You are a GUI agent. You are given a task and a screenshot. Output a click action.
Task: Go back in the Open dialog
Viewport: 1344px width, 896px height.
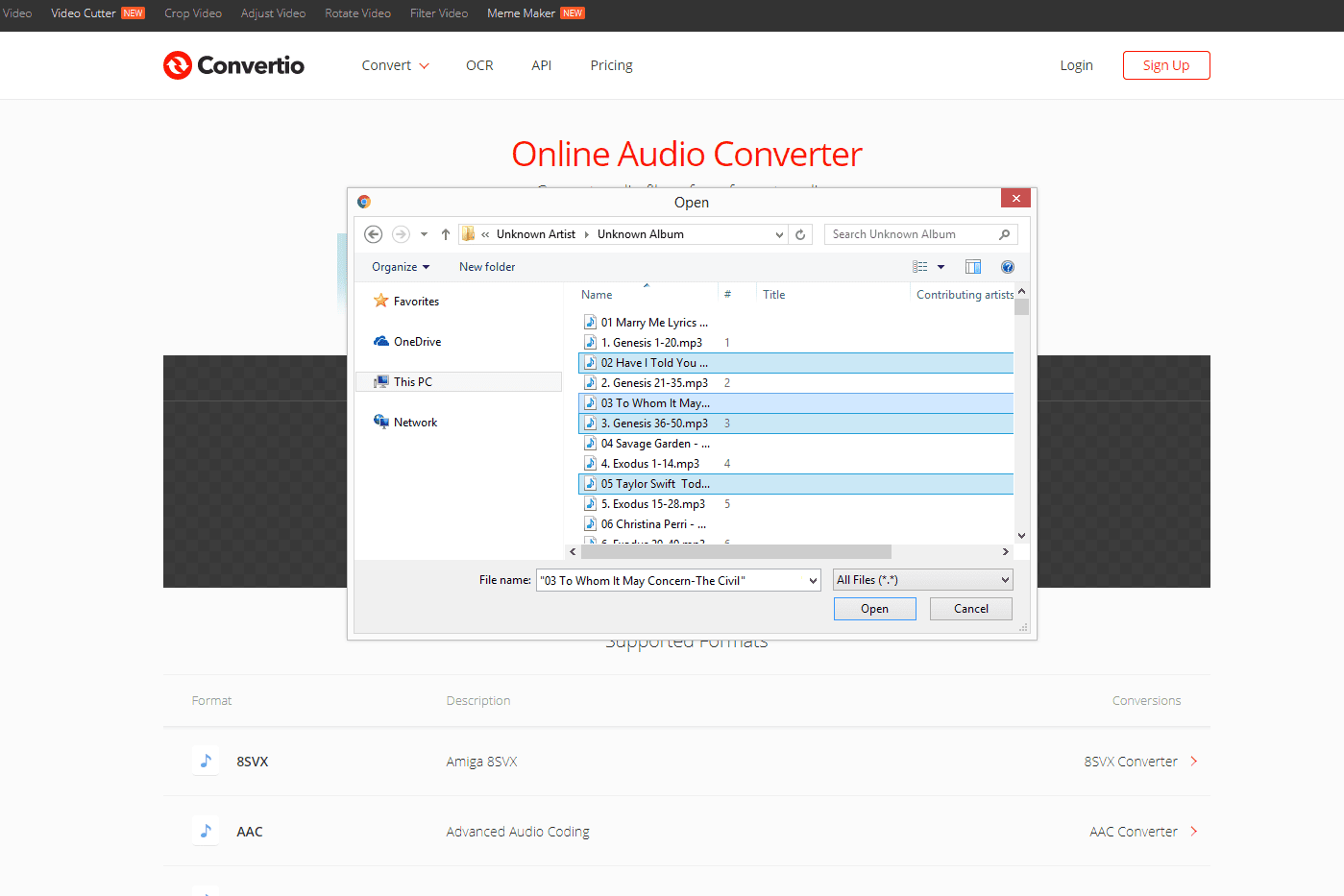[374, 234]
